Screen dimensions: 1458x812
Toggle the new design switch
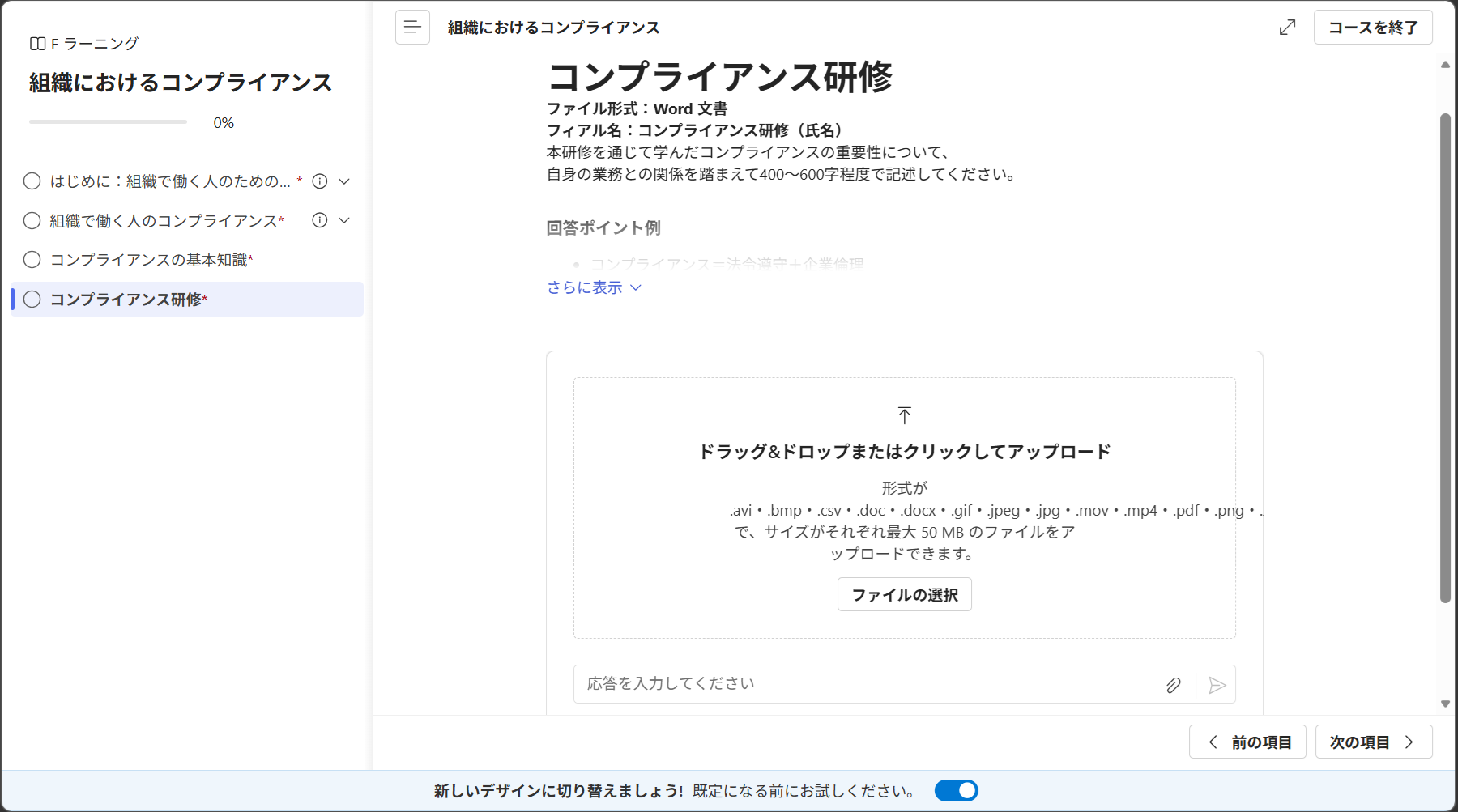click(x=956, y=791)
